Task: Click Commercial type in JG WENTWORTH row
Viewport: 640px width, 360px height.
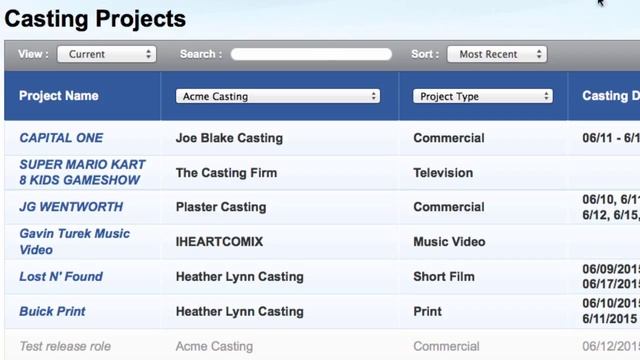Action: (449, 207)
